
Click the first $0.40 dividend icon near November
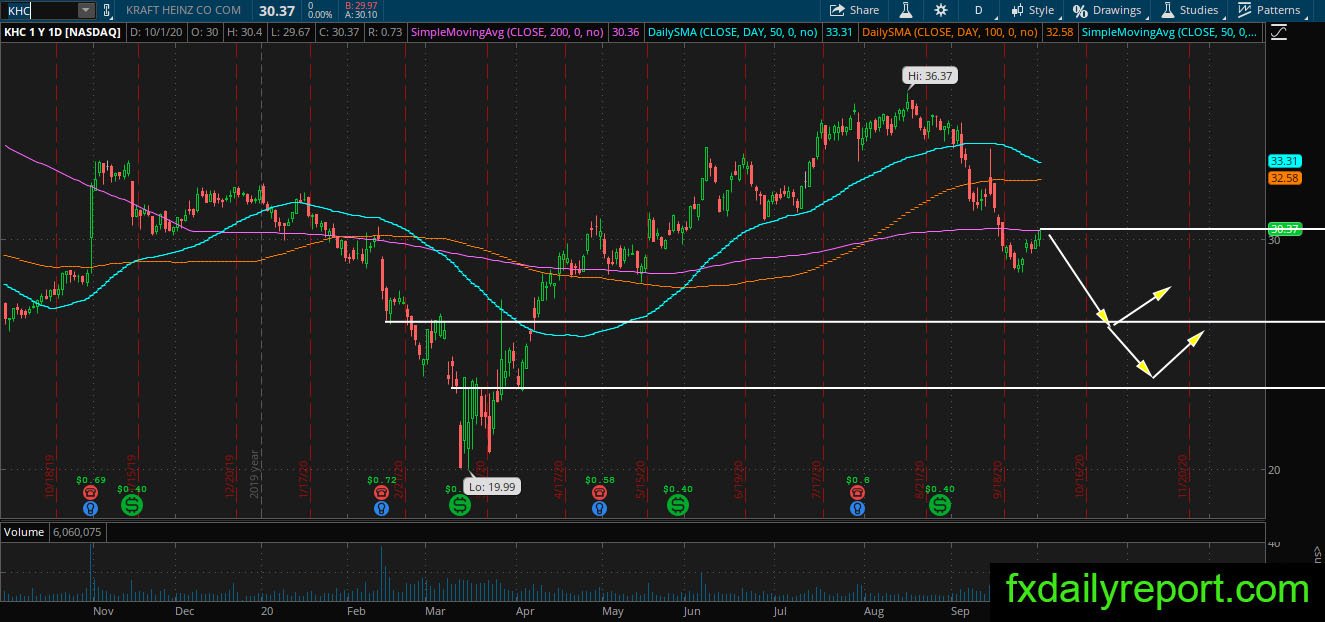(131, 505)
